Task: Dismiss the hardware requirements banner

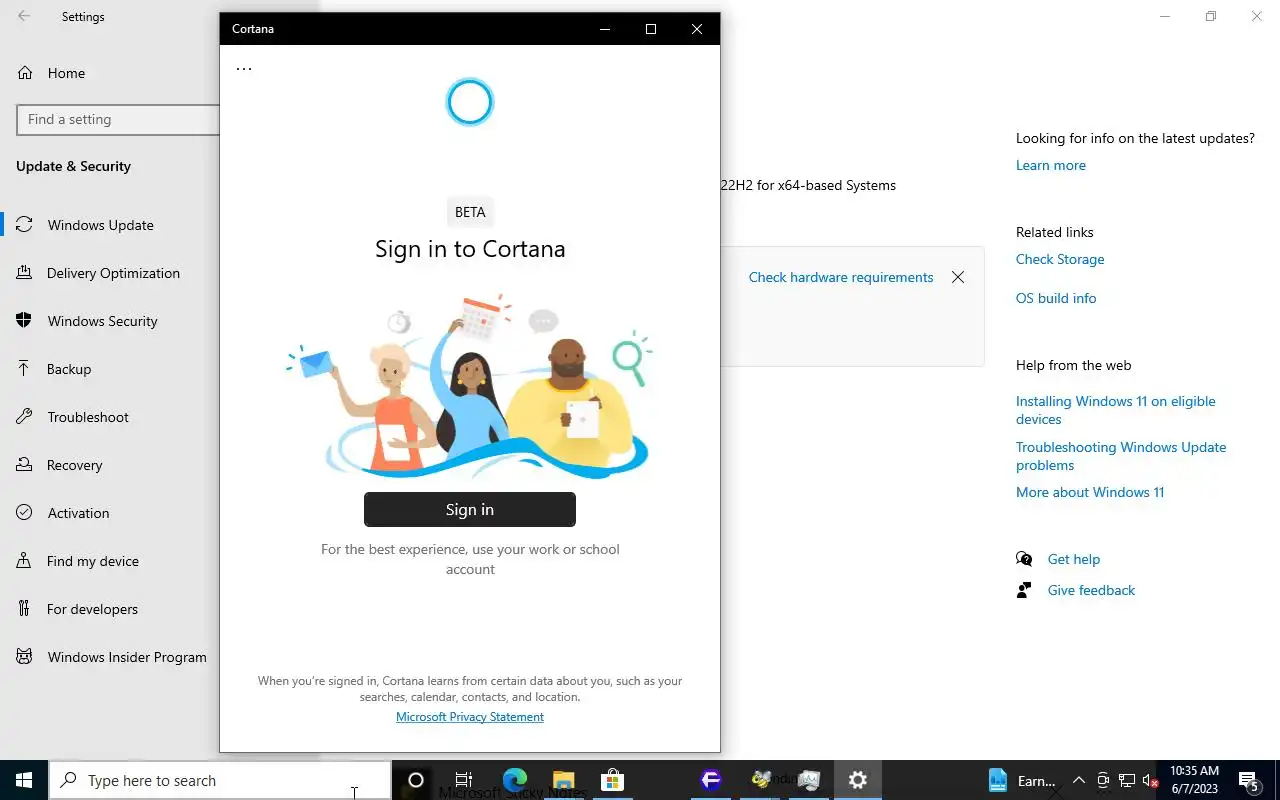Action: (958, 277)
